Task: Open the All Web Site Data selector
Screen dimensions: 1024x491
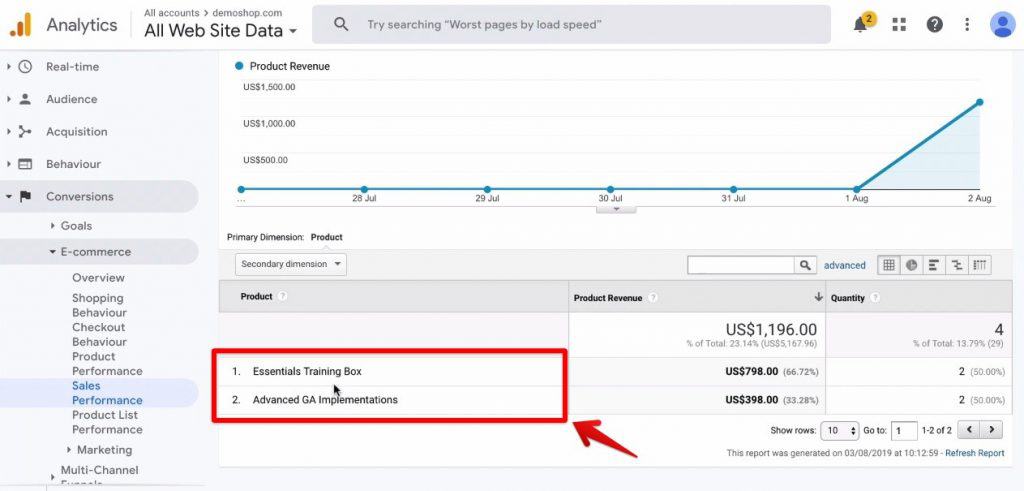Action: (221, 31)
